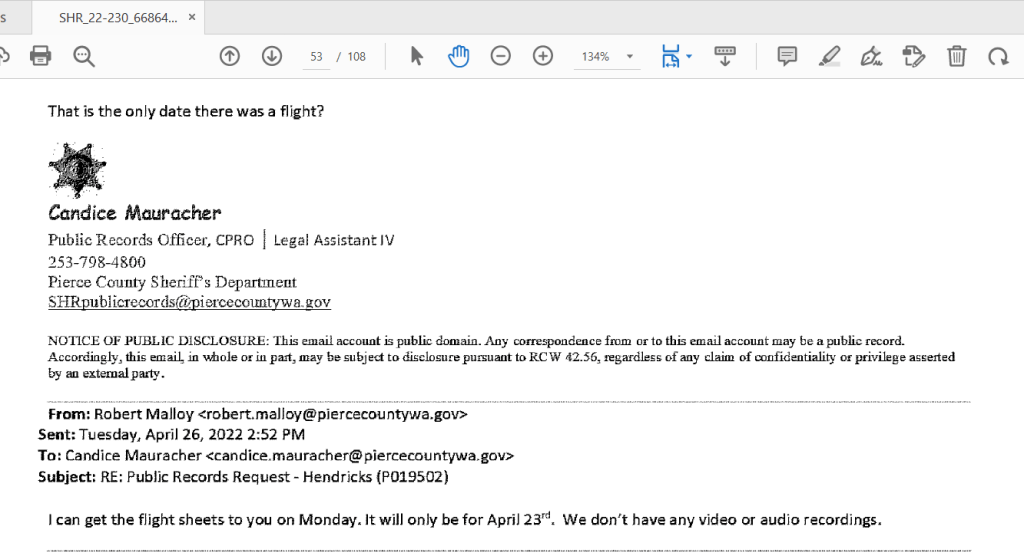Open the 134% zoom level dropdown
The height and width of the screenshot is (556, 1024).
coord(608,56)
